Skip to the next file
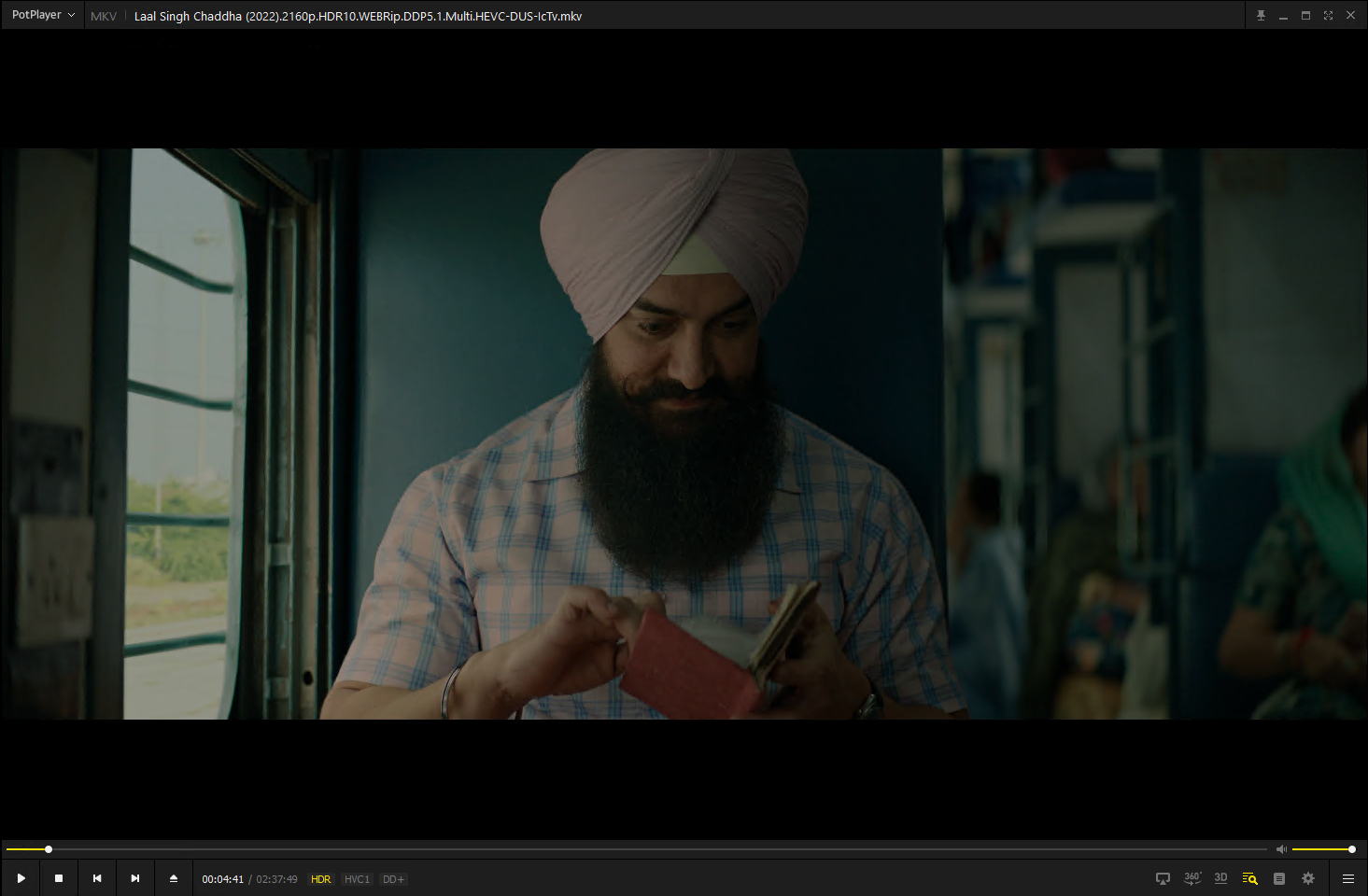 (135, 878)
